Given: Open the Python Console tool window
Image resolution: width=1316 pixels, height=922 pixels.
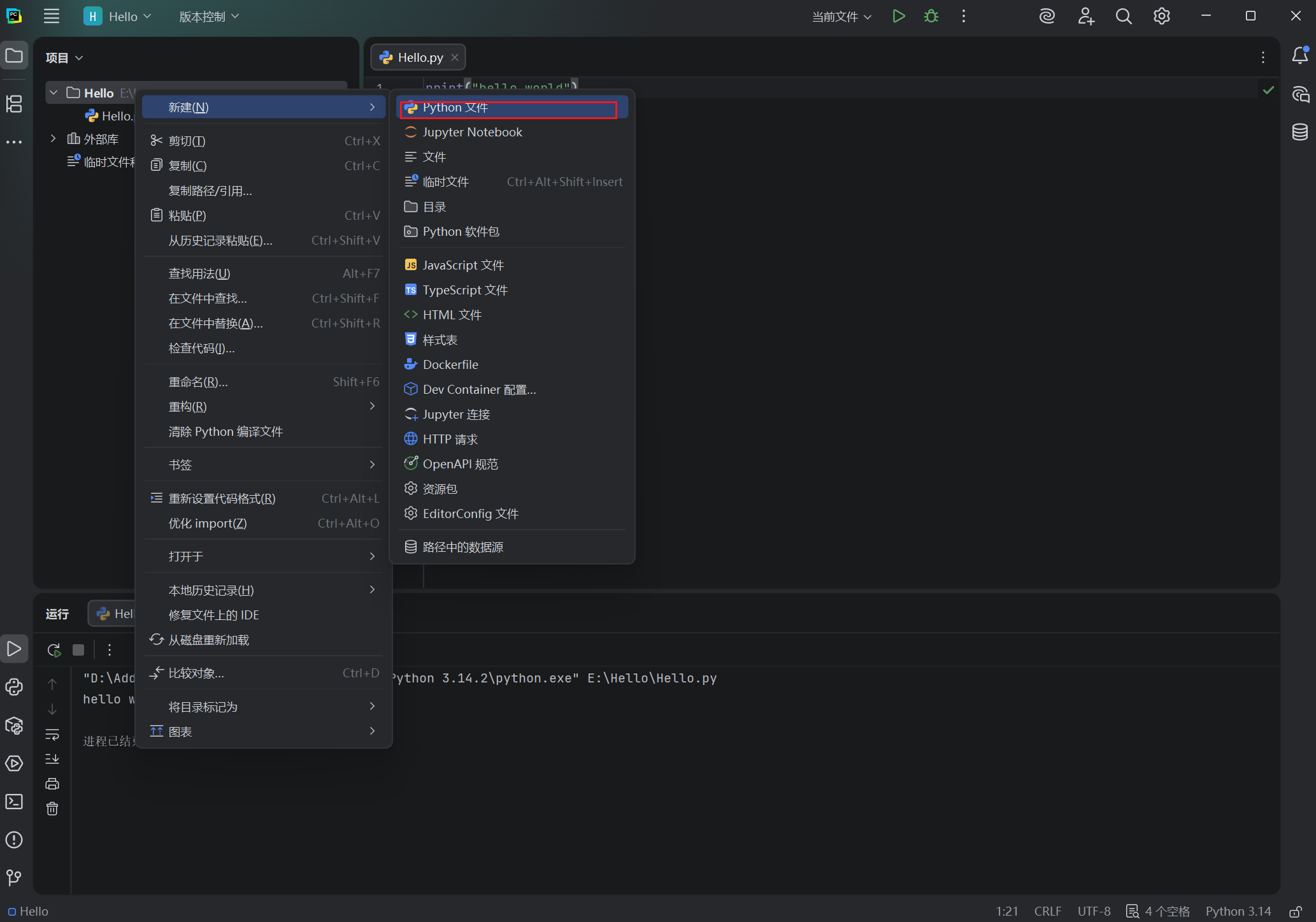Looking at the screenshot, I should tap(14, 687).
